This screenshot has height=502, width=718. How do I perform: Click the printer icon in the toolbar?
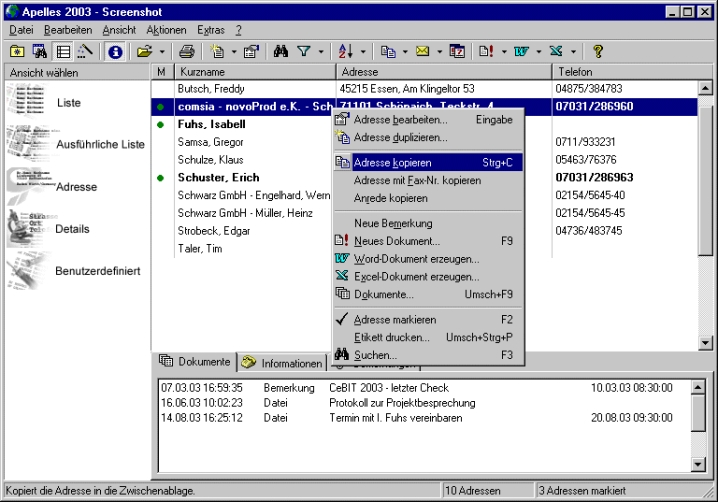(186, 51)
